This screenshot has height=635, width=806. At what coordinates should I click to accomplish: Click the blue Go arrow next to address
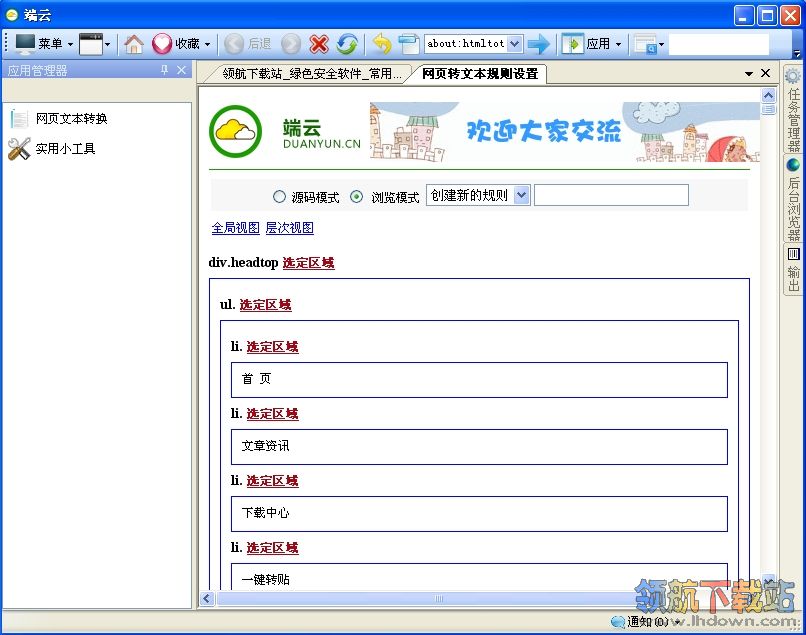point(539,44)
